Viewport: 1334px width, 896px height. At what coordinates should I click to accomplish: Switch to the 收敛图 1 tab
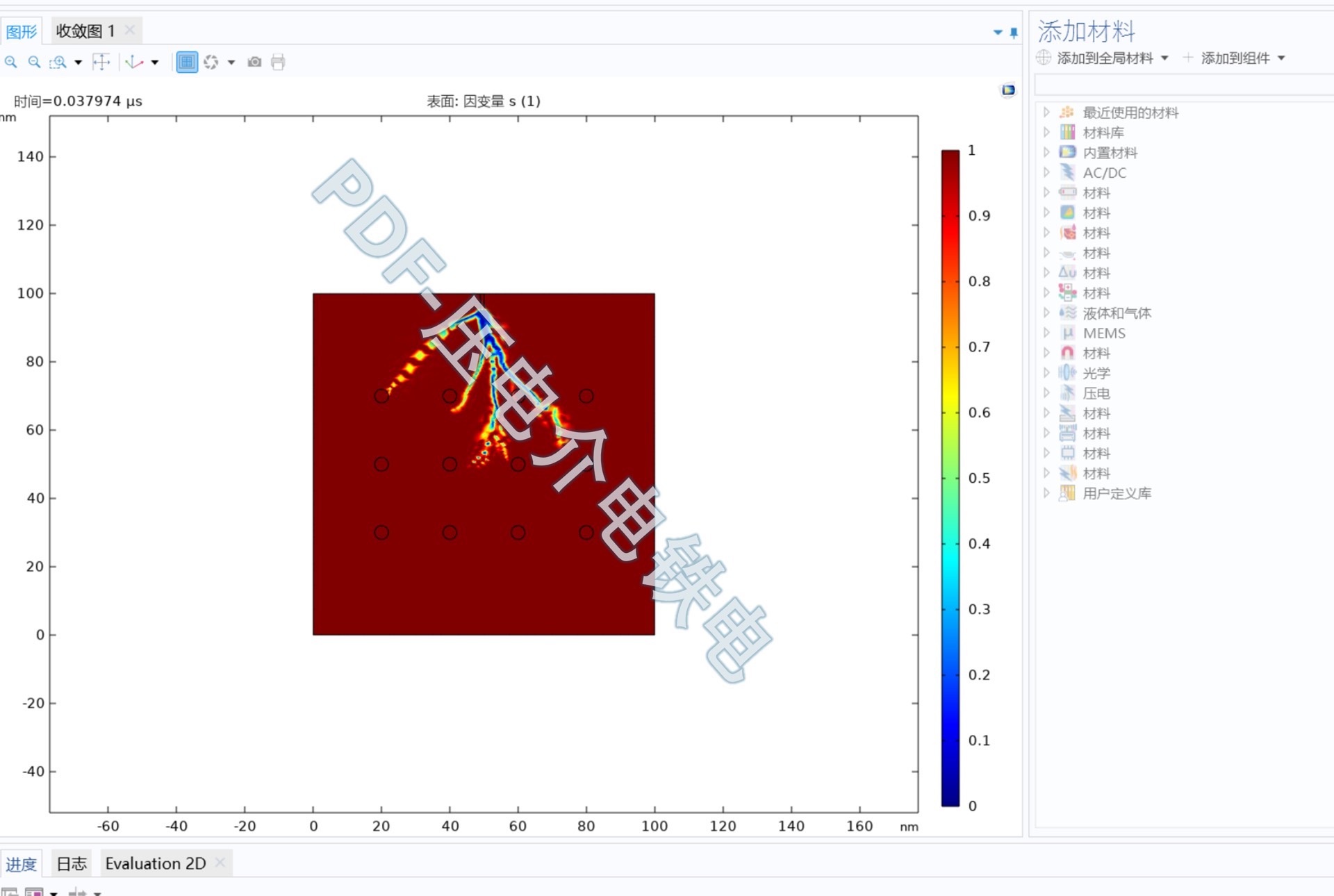tap(85, 31)
